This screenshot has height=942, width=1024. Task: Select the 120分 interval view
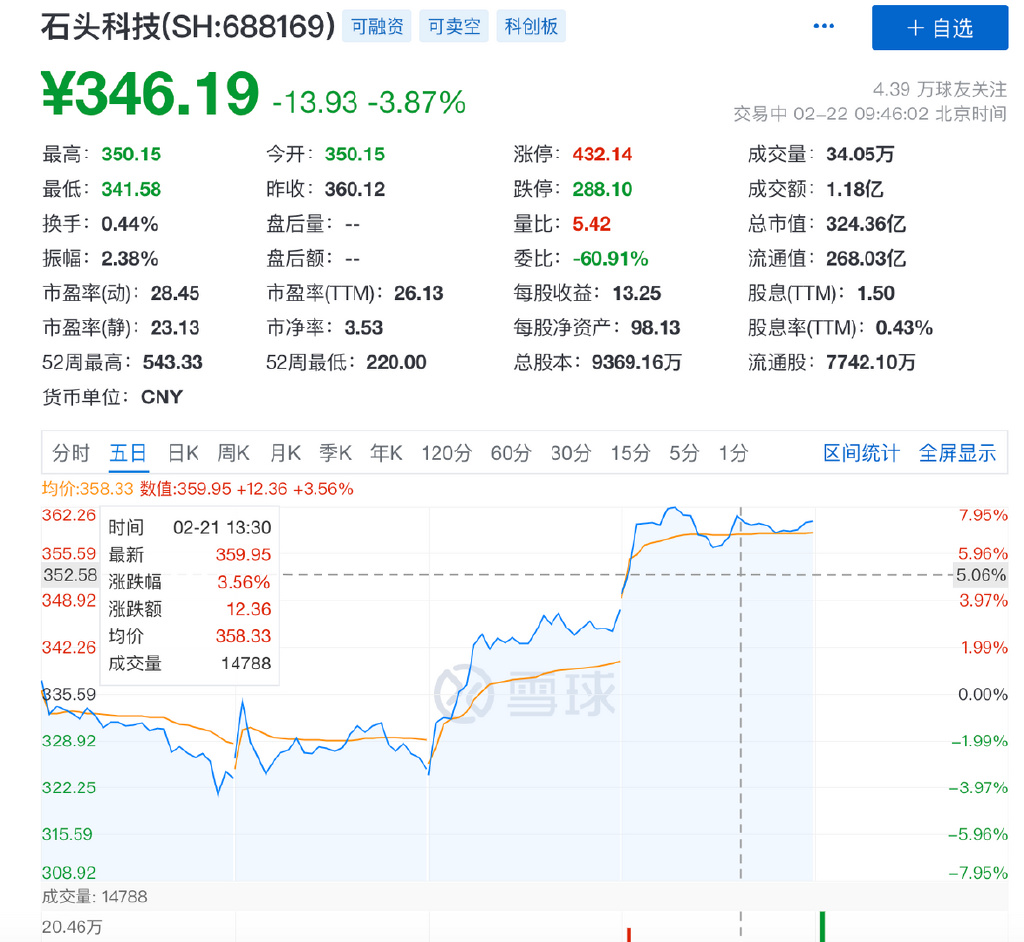[x=445, y=453]
